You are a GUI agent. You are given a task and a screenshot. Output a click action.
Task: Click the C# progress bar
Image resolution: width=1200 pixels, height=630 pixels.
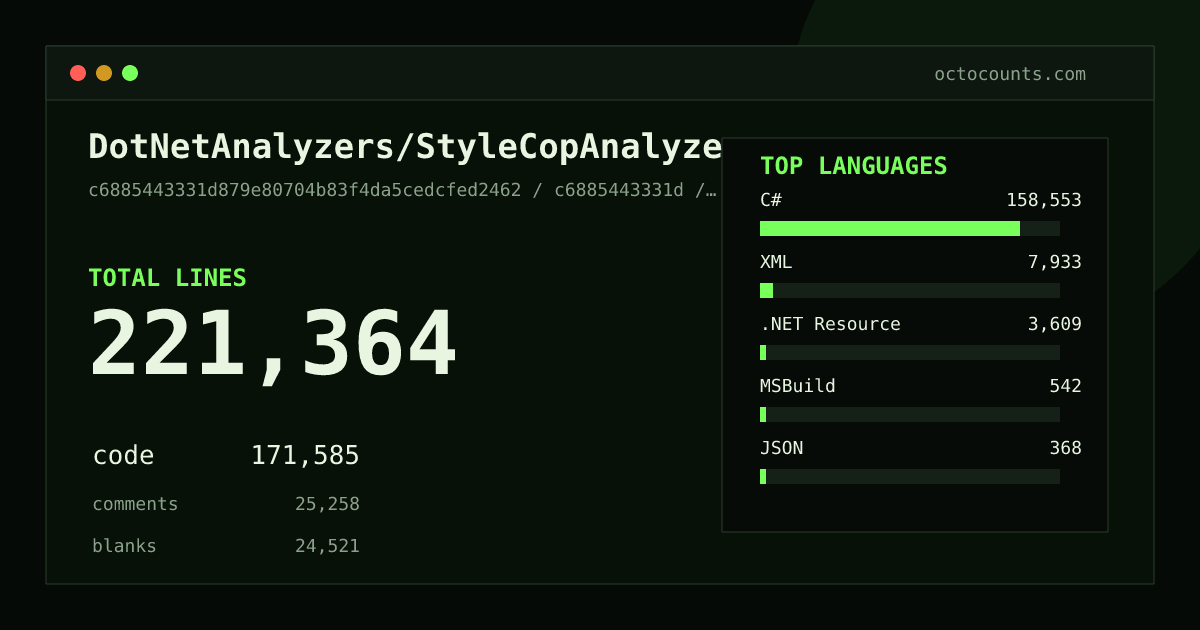point(910,228)
